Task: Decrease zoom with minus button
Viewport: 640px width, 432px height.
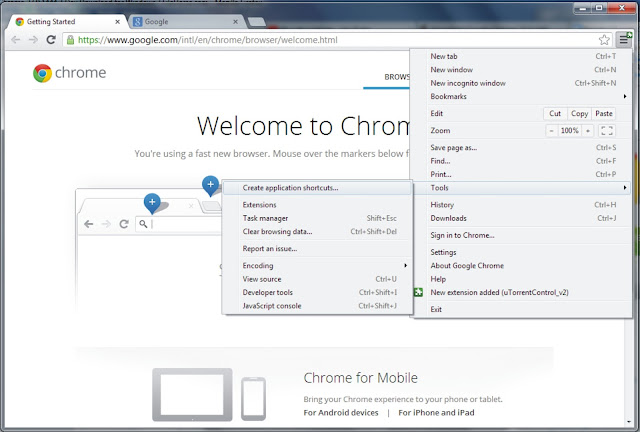Action: (x=551, y=131)
